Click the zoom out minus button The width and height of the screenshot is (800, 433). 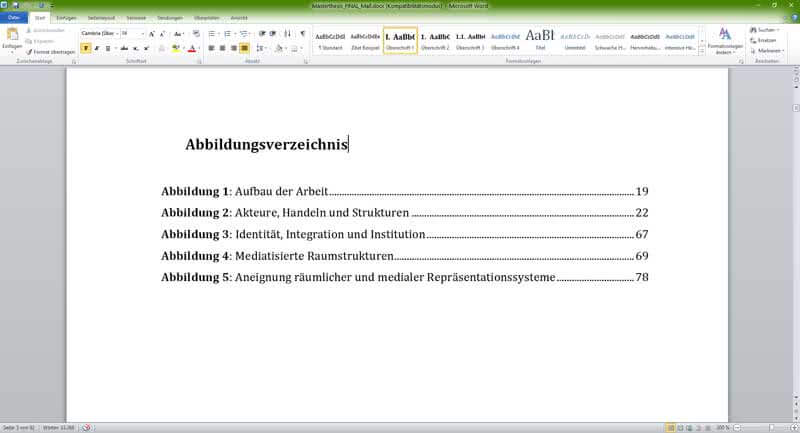738,428
